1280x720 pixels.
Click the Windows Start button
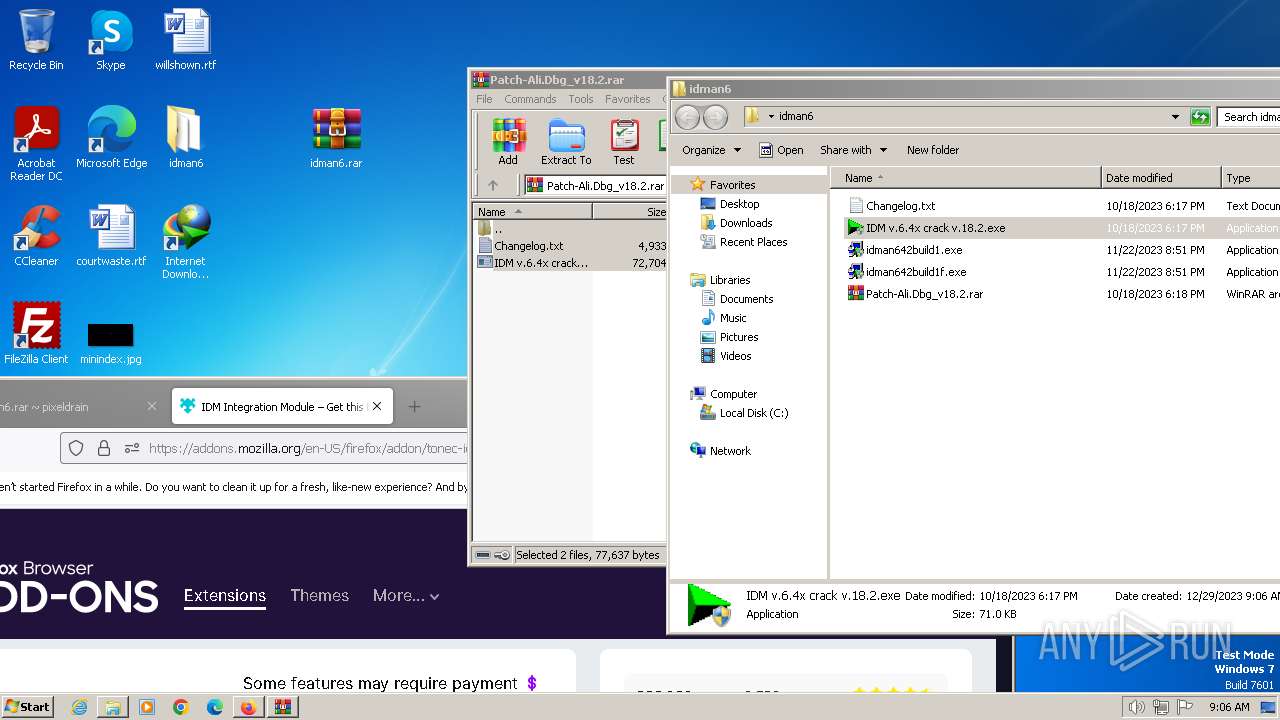(x=28, y=707)
